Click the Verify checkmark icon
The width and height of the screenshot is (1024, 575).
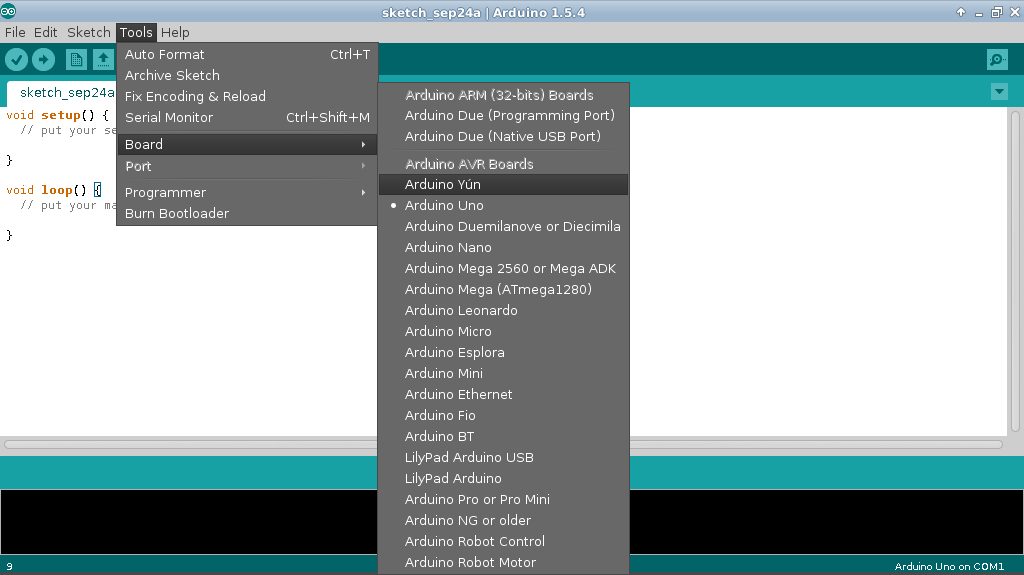coord(16,59)
